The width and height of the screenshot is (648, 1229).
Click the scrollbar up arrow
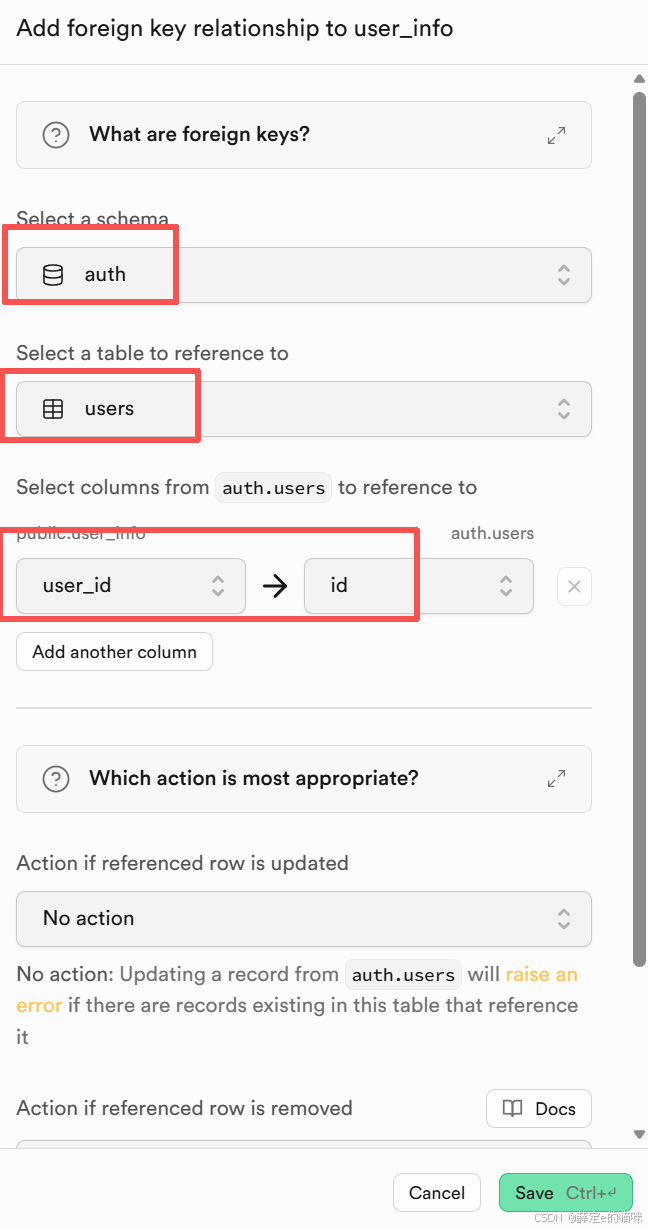click(640, 79)
